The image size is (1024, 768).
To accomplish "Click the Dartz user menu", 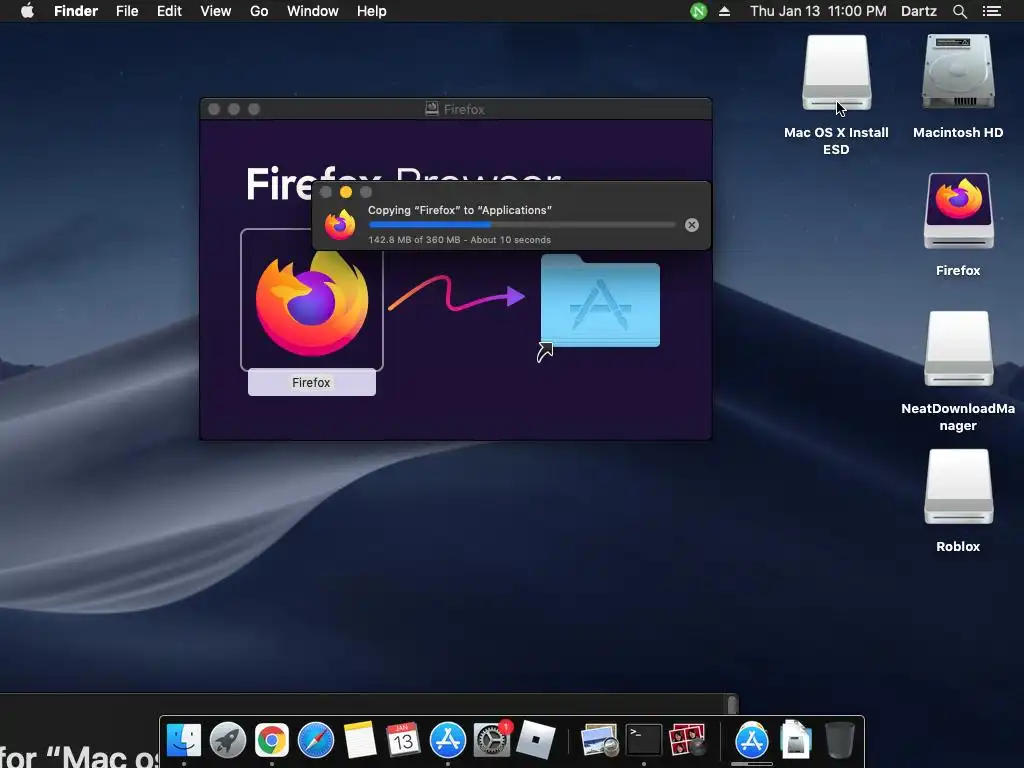I will [x=918, y=11].
